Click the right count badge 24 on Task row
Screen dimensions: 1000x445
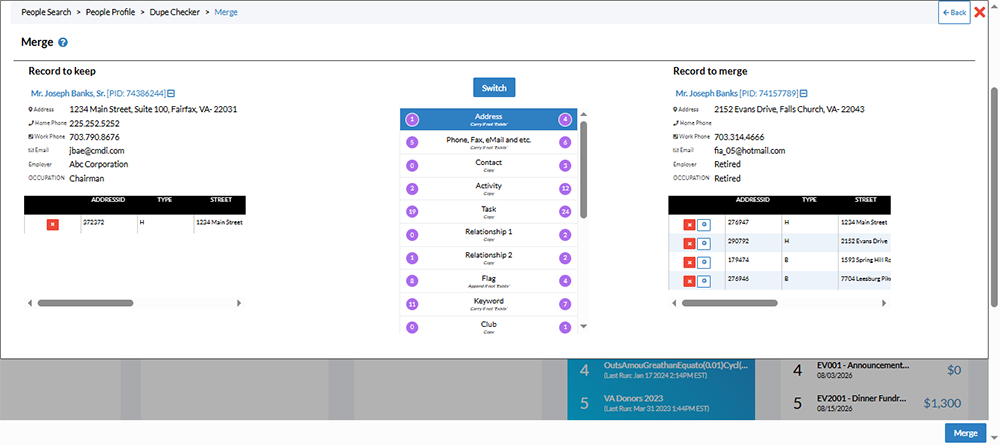[x=564, y=212]
